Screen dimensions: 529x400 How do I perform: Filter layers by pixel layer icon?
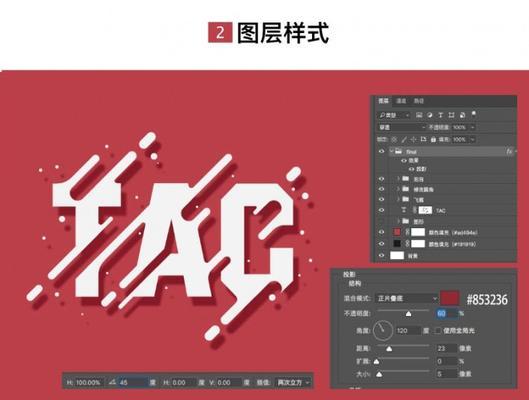tap(419, 115)
